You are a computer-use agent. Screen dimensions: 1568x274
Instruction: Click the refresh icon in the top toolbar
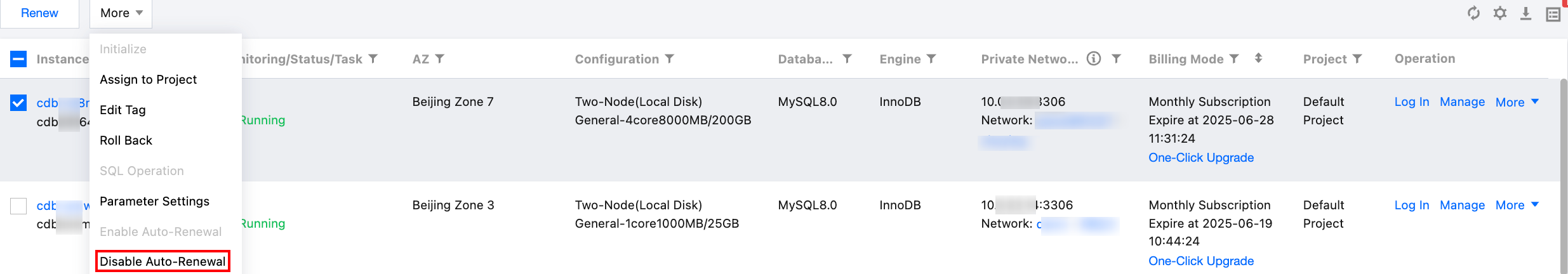[x=1473, y=13]
